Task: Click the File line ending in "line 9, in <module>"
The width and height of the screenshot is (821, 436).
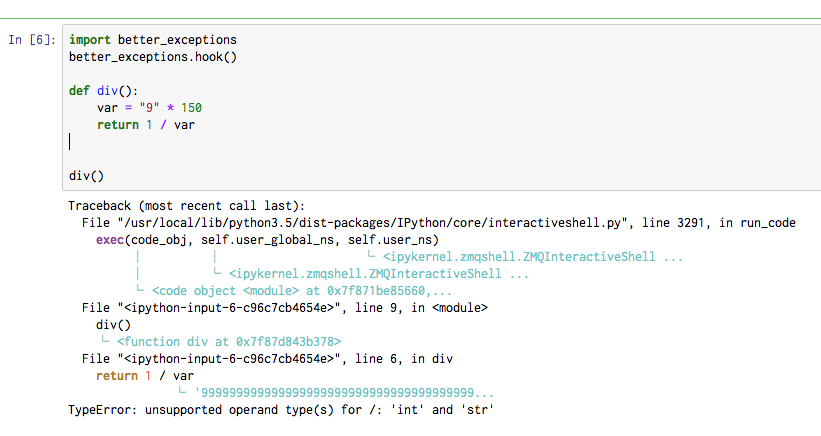Action: click(x=285, y=308)
